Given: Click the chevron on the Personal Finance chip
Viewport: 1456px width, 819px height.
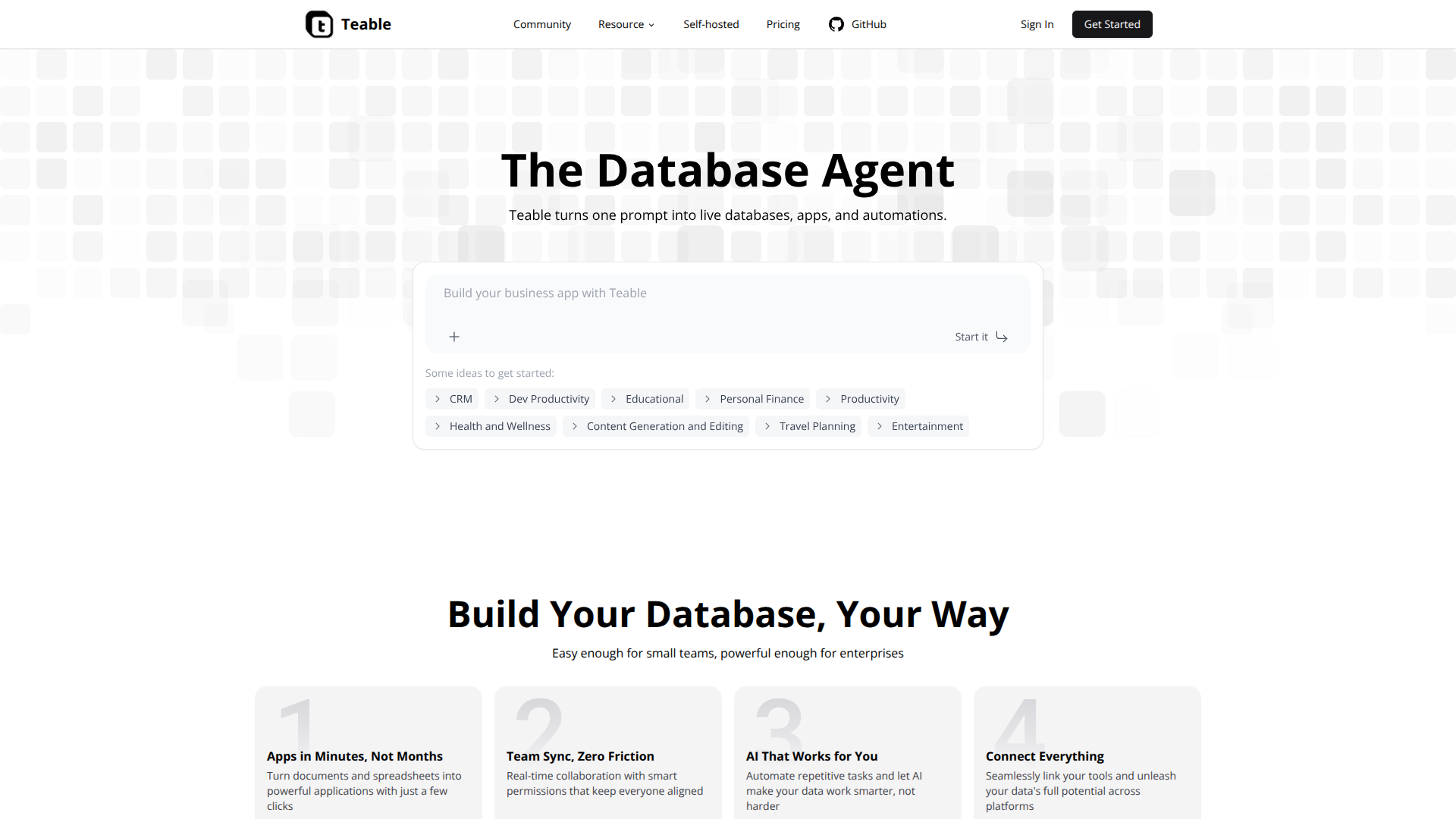Looking at the screenshot, I should coord(708,398).
